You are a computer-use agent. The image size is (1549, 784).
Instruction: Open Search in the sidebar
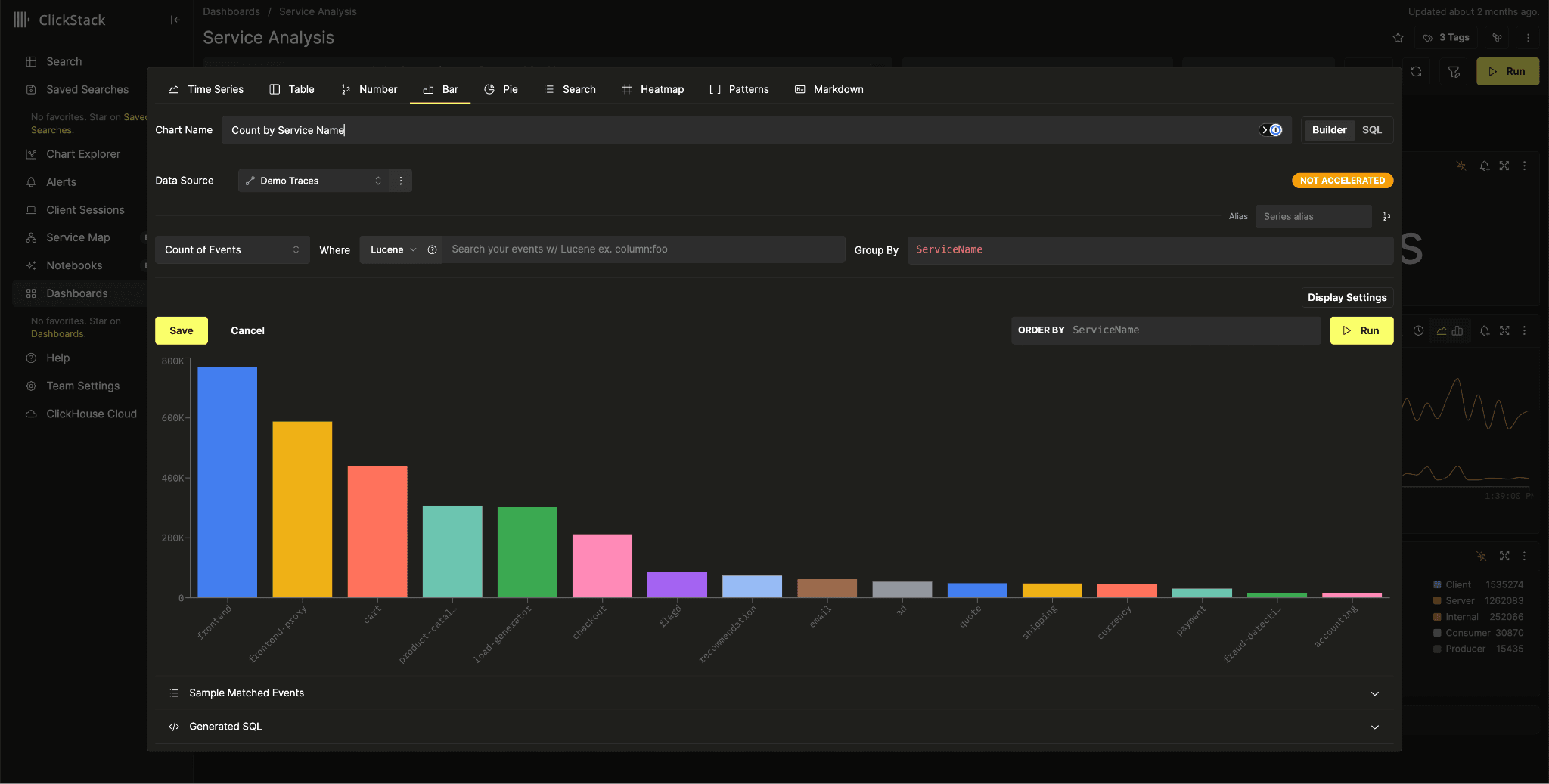tap(64, 62)
